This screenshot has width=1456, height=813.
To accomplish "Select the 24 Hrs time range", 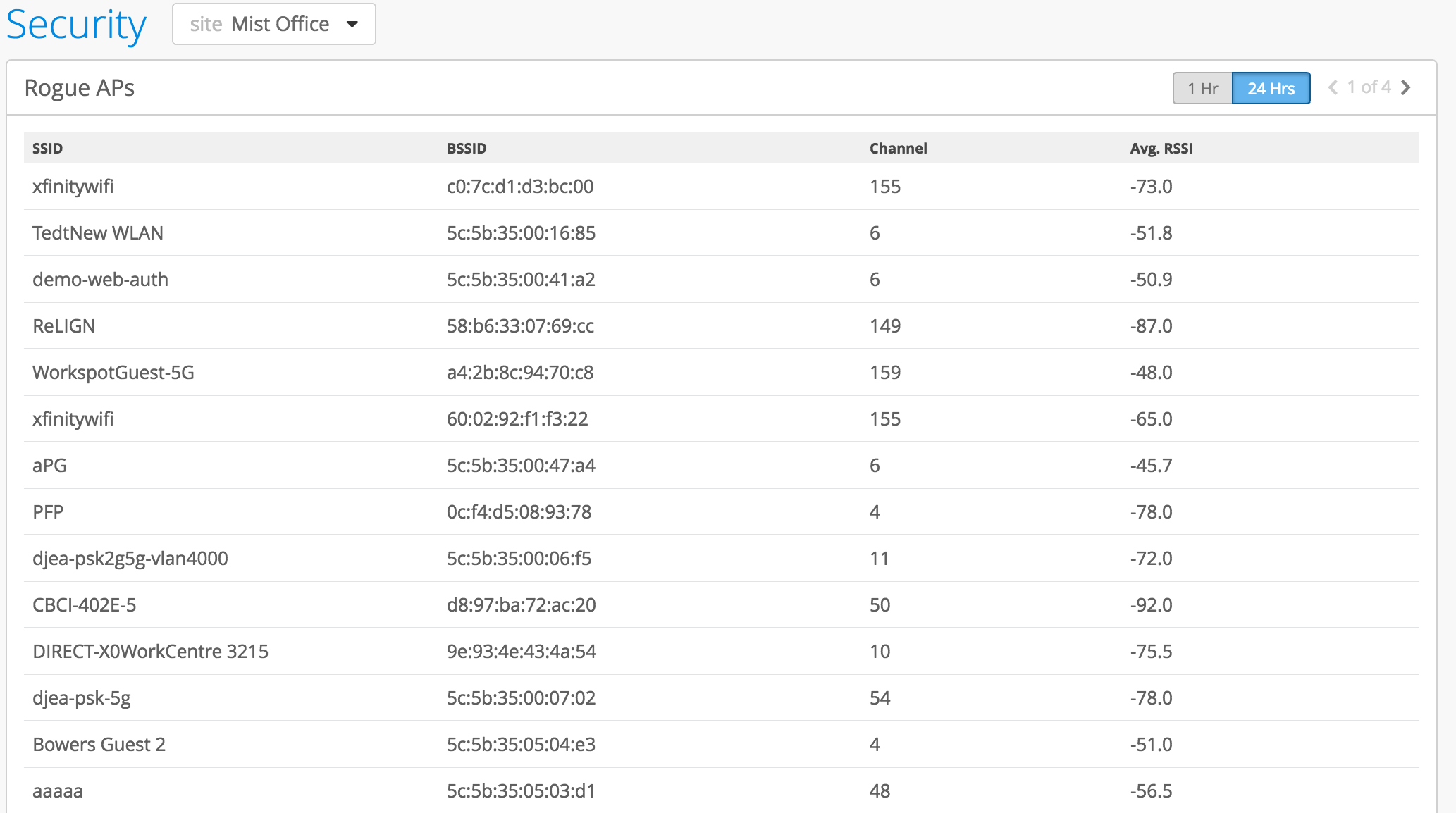I will pyautogui.click(x=1271, y=88).
